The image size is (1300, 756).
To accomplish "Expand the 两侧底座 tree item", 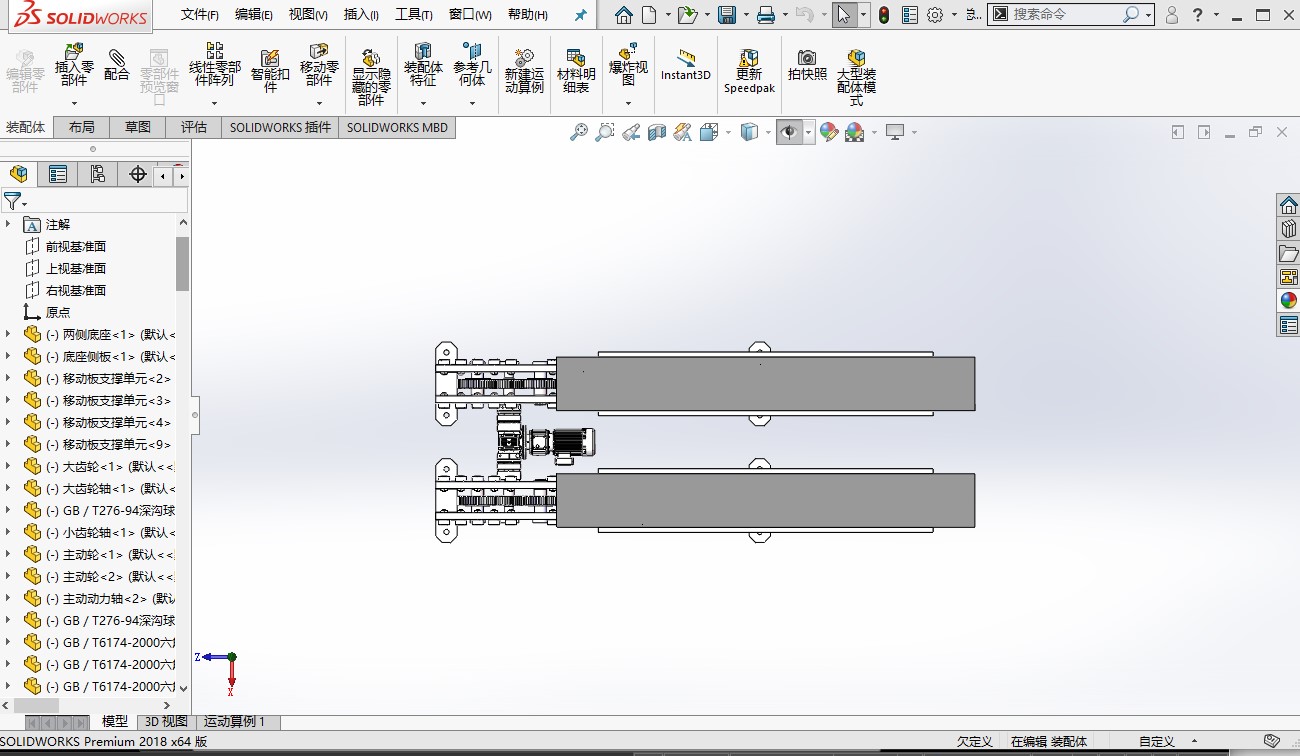I will coord(10,334).
